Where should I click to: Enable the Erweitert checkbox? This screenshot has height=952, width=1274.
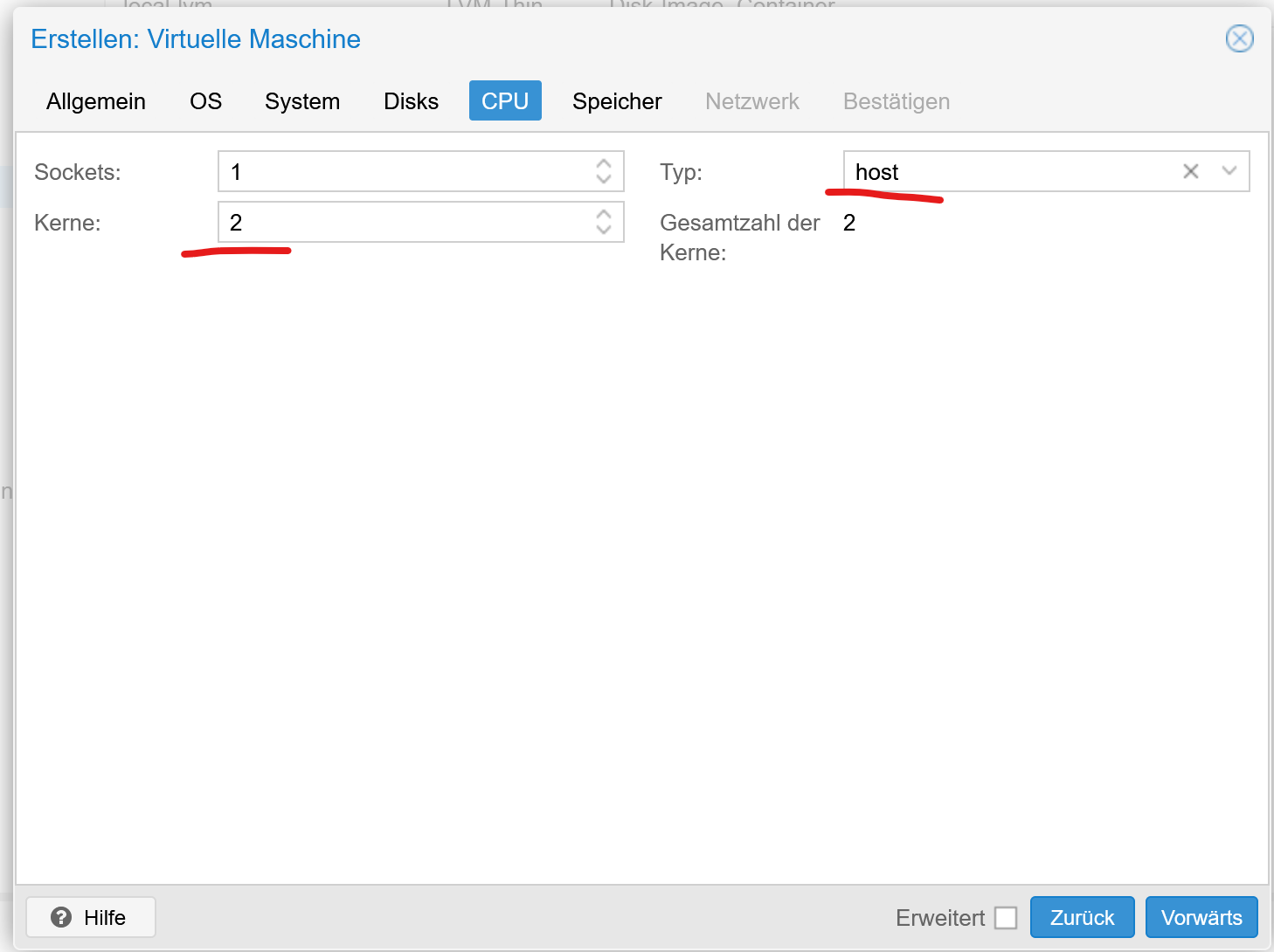pyautogui.click(x=1006, y=918)
